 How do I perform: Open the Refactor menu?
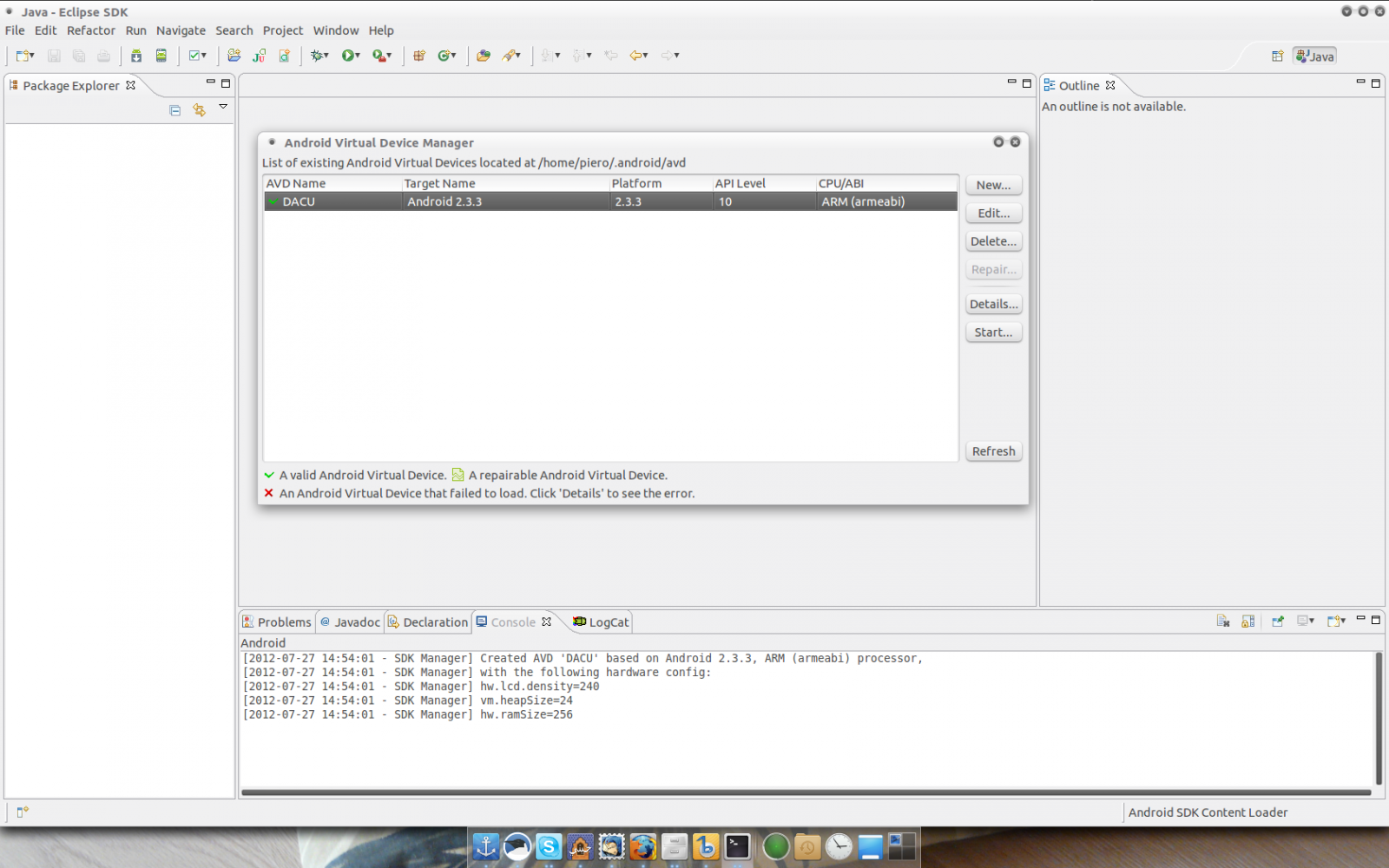pos(90,30)
